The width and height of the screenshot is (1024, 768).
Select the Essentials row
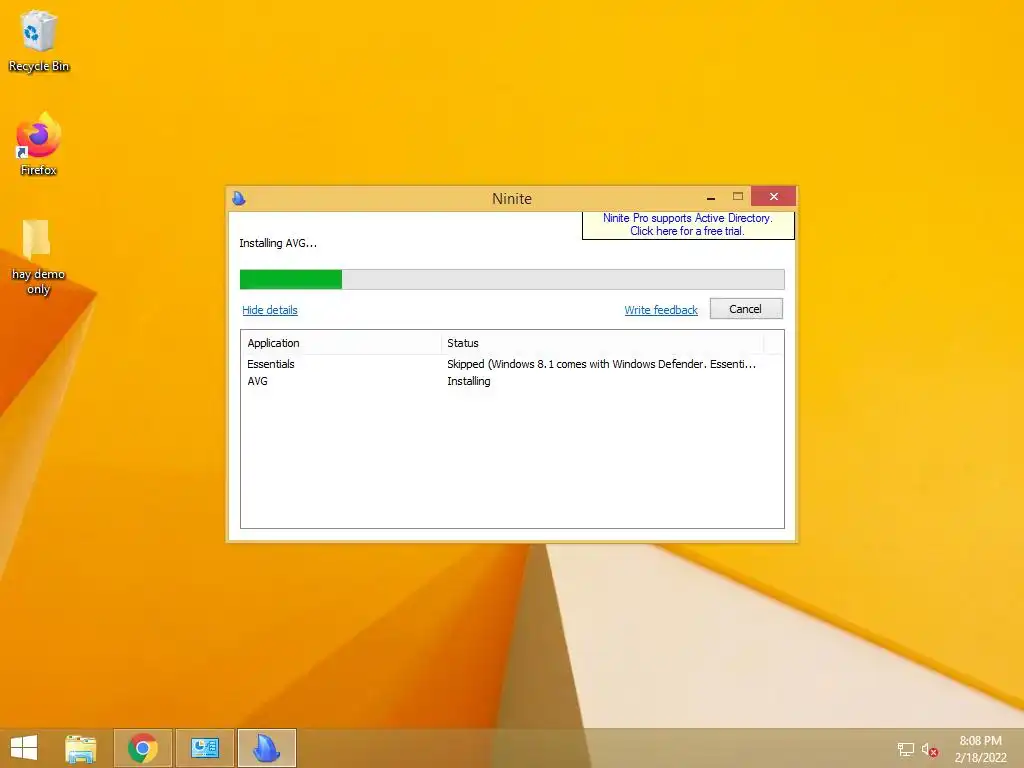pyautogui.click(x=512, y=364)
